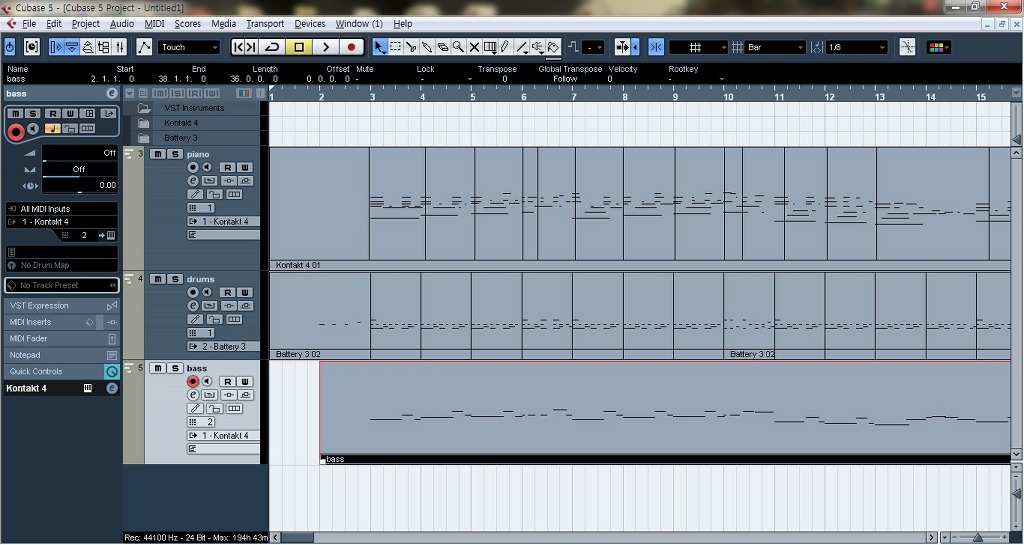This screenshot has width=1024, height=545.
Task: Click the Open Mixer toolbar icon
Action: [x=120, y=47]
